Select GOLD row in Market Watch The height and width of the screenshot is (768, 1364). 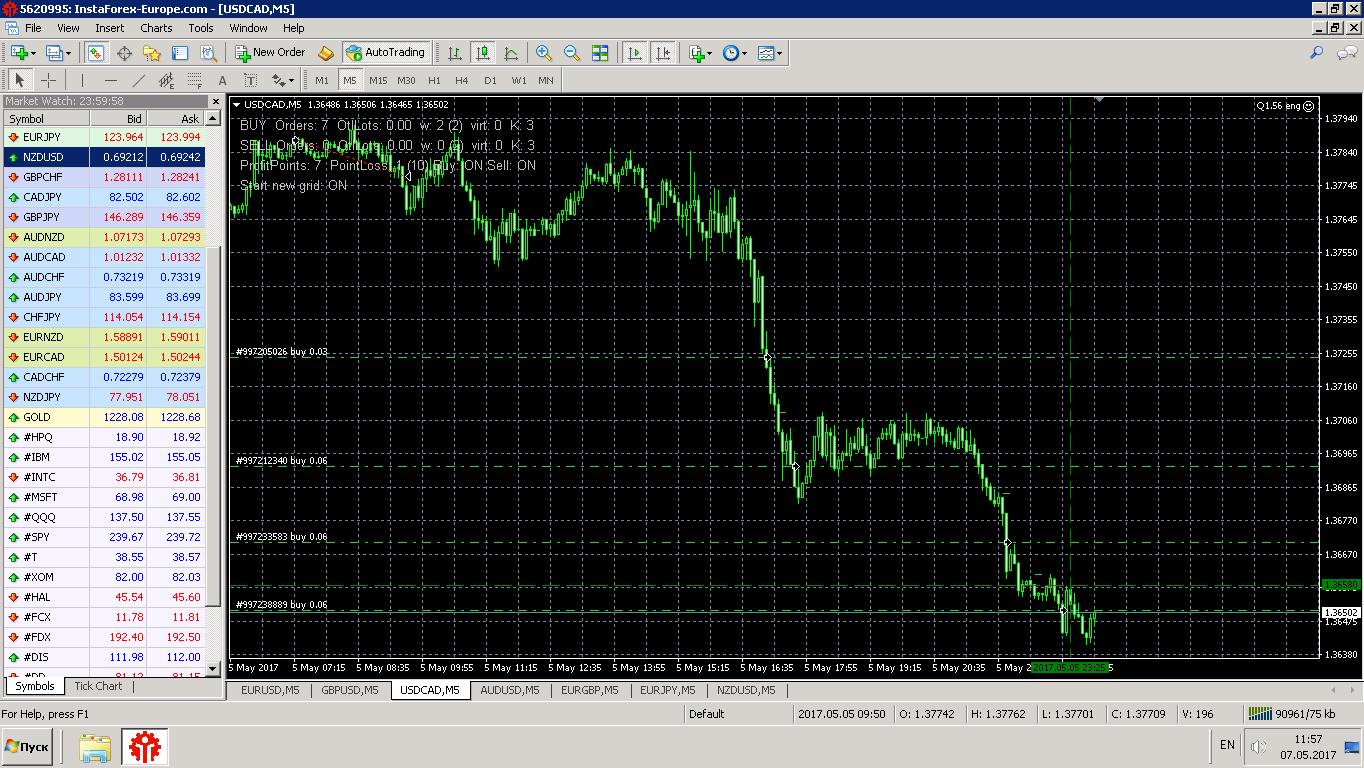pyautogui.click(x=105, y=417)
